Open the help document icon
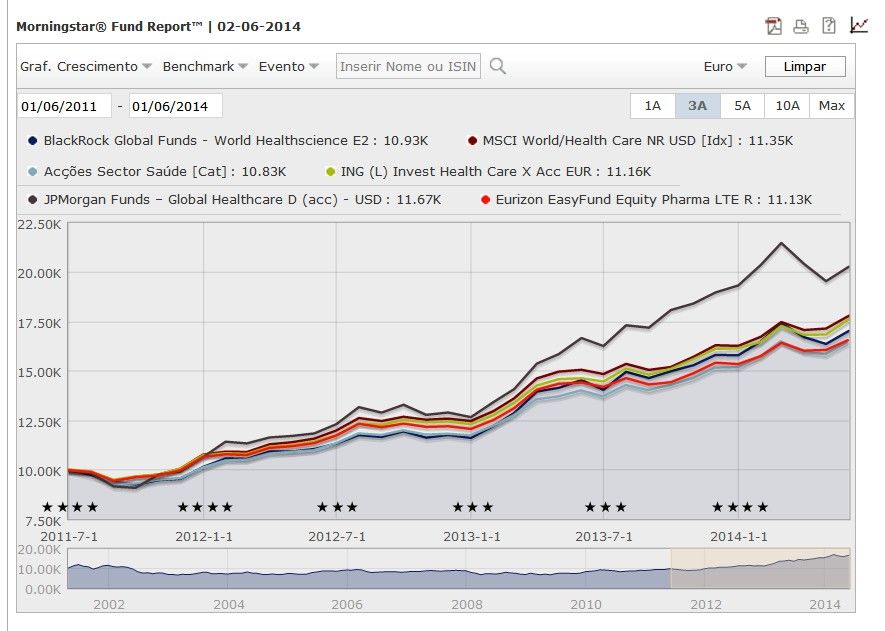The width and height of the screenshot is (885, 631). (829, 26)
